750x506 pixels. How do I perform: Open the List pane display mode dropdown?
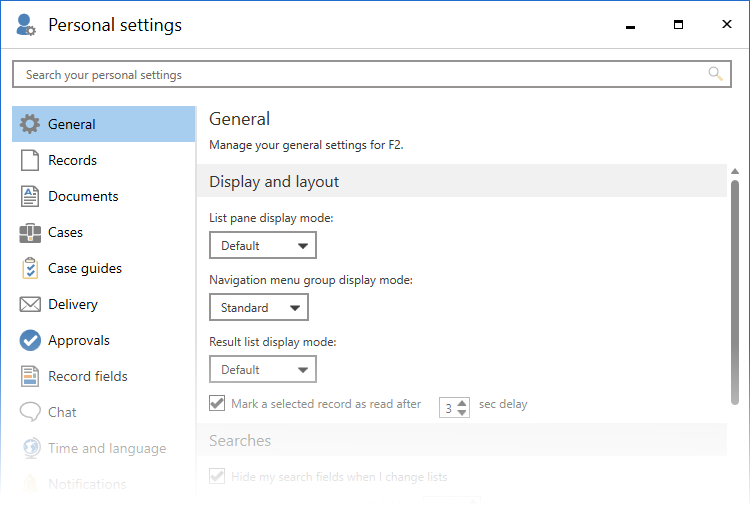[263, 246]
